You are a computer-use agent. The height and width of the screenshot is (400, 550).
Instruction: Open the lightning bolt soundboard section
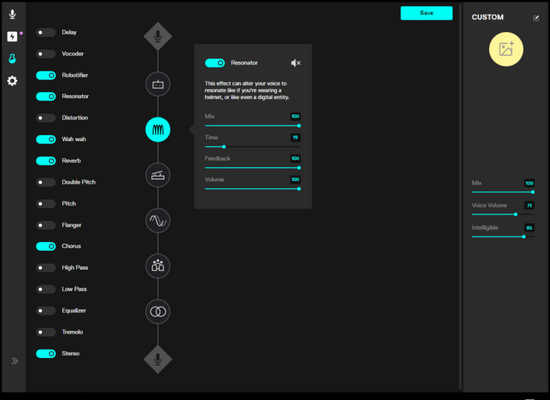coord(12,36)
